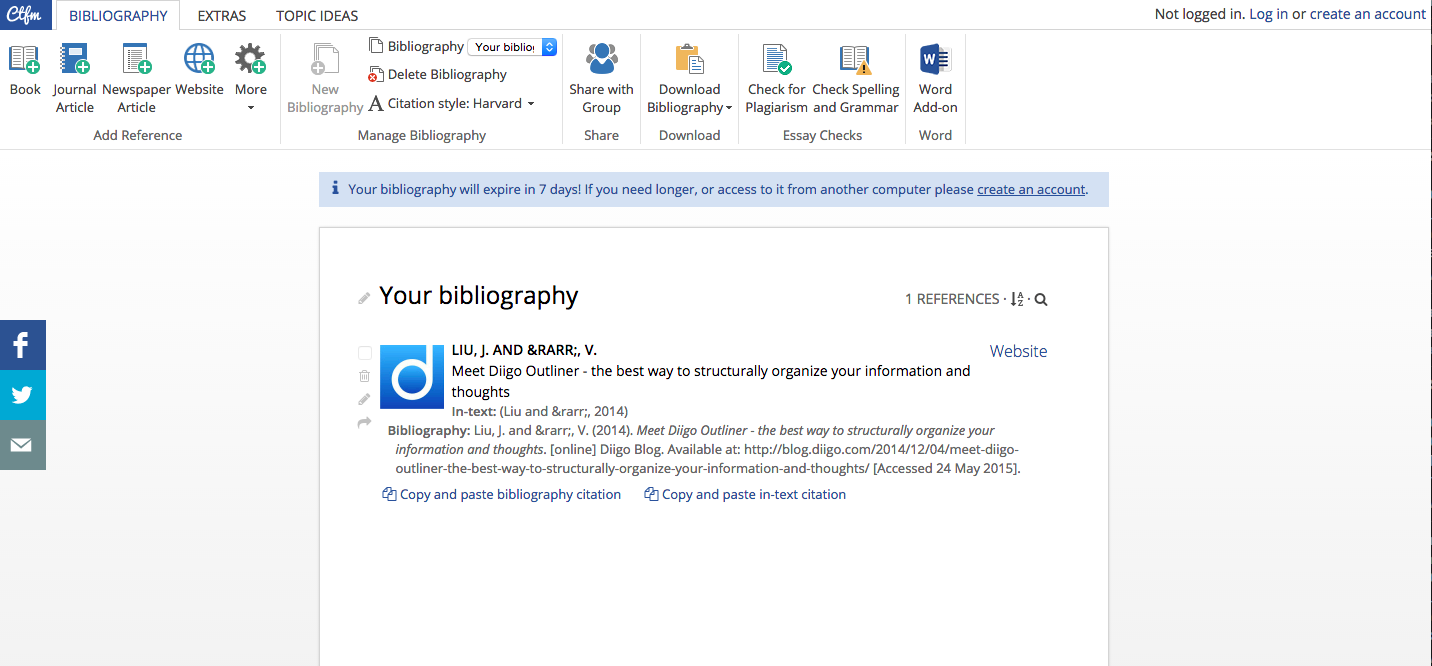Add a Journal Article reference

74,79
